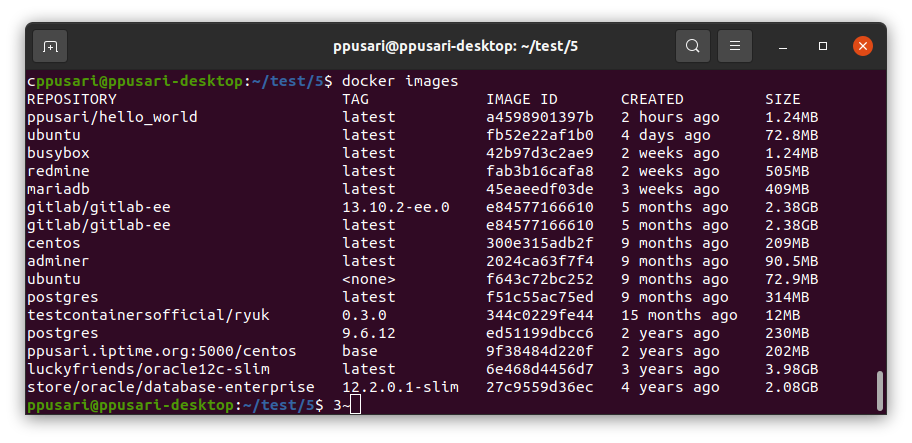The height and width of the screenshot is (443, 912).
Task: Click the SIZE column header
Action: click(x=783, y=99)
